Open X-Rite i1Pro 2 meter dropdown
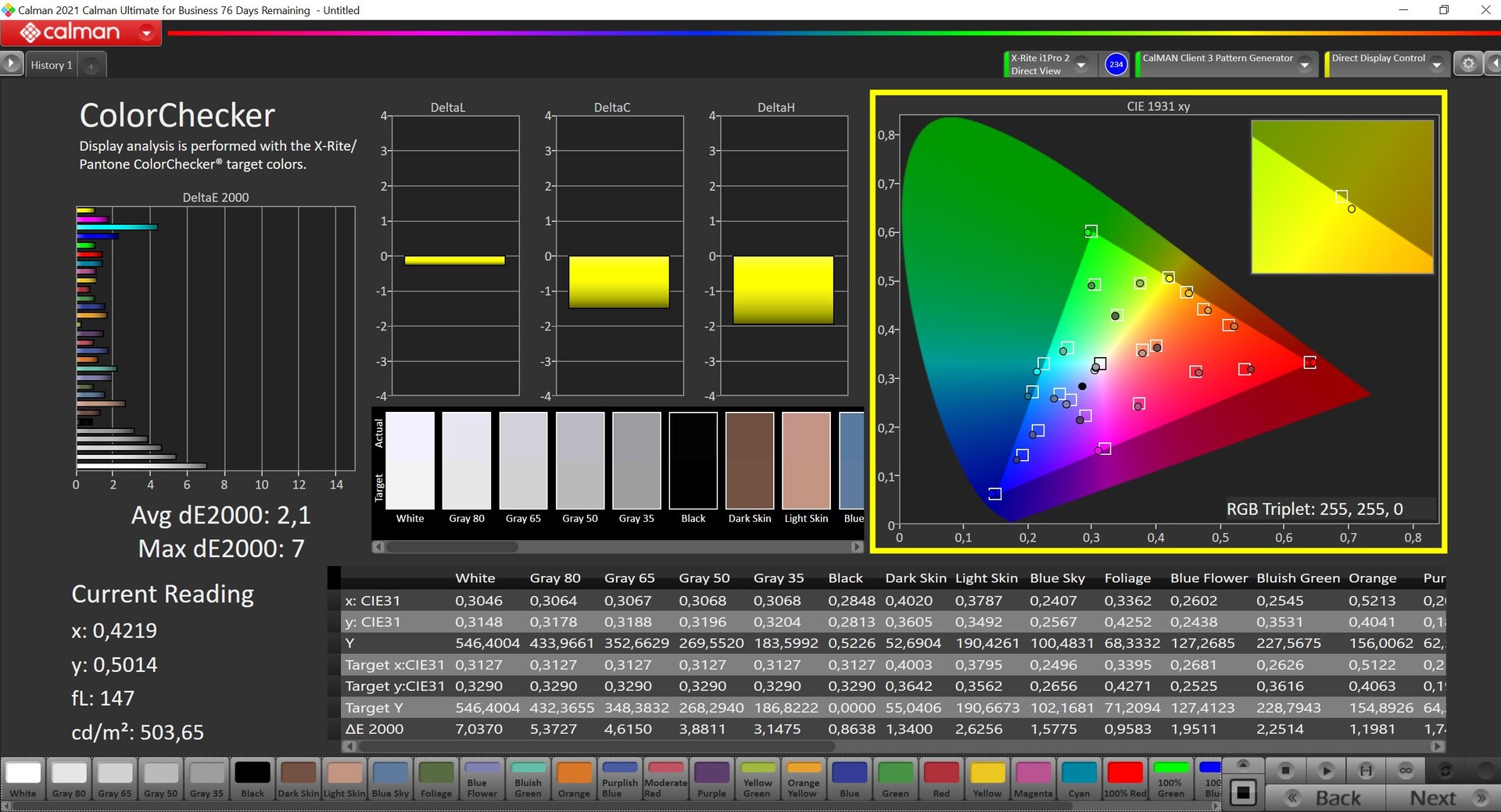1501x812 pixels. pos(1081,65)
